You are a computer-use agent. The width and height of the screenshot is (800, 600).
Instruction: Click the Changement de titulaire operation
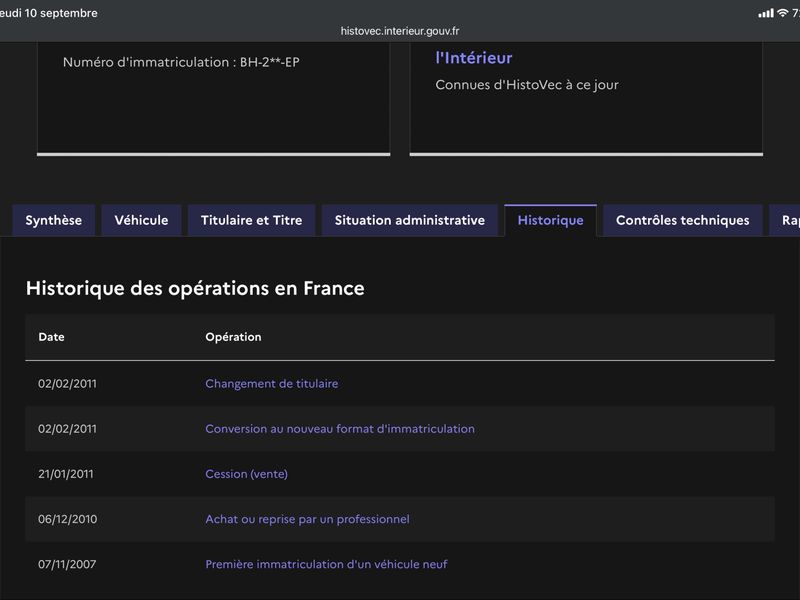coord(271,384)
